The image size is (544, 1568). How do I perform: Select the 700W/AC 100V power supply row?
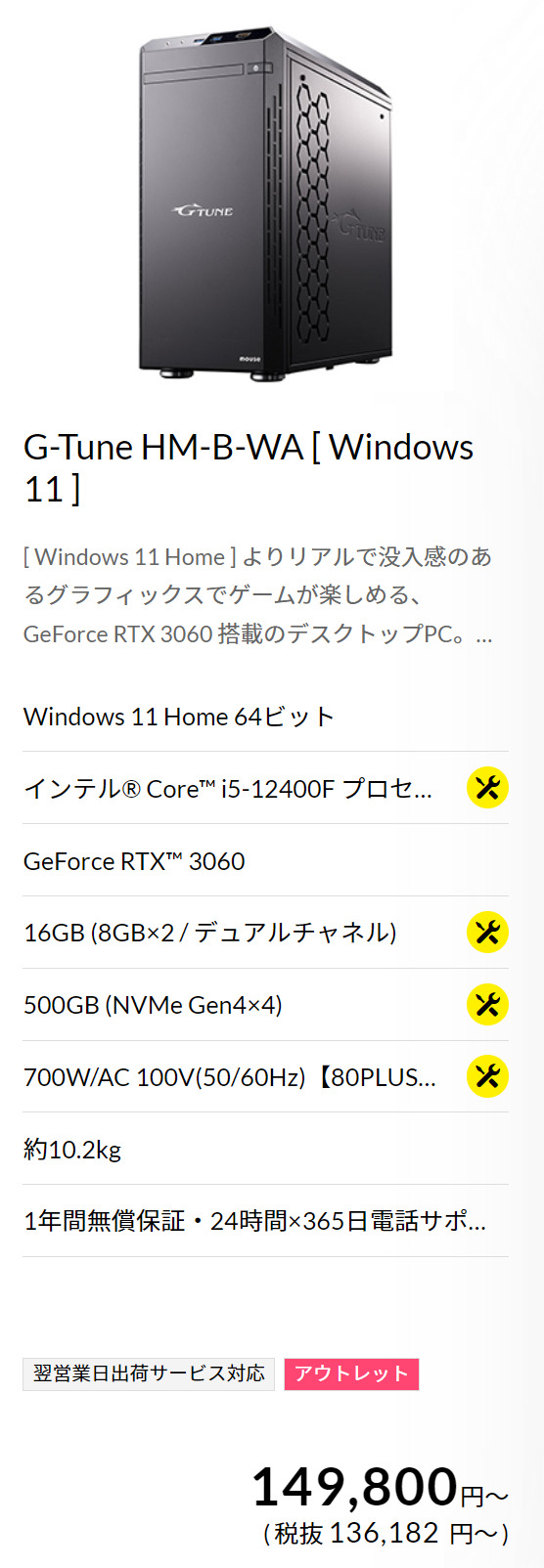point(265,1076)
